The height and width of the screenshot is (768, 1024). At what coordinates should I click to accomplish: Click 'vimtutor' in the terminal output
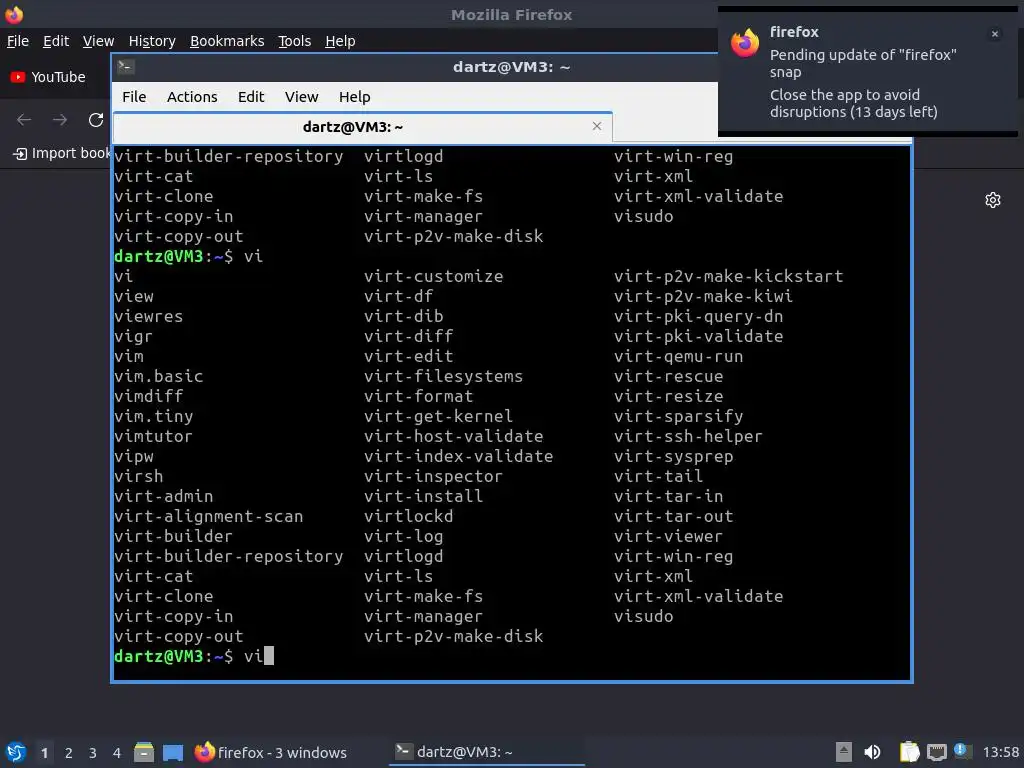tap(153, 436)
